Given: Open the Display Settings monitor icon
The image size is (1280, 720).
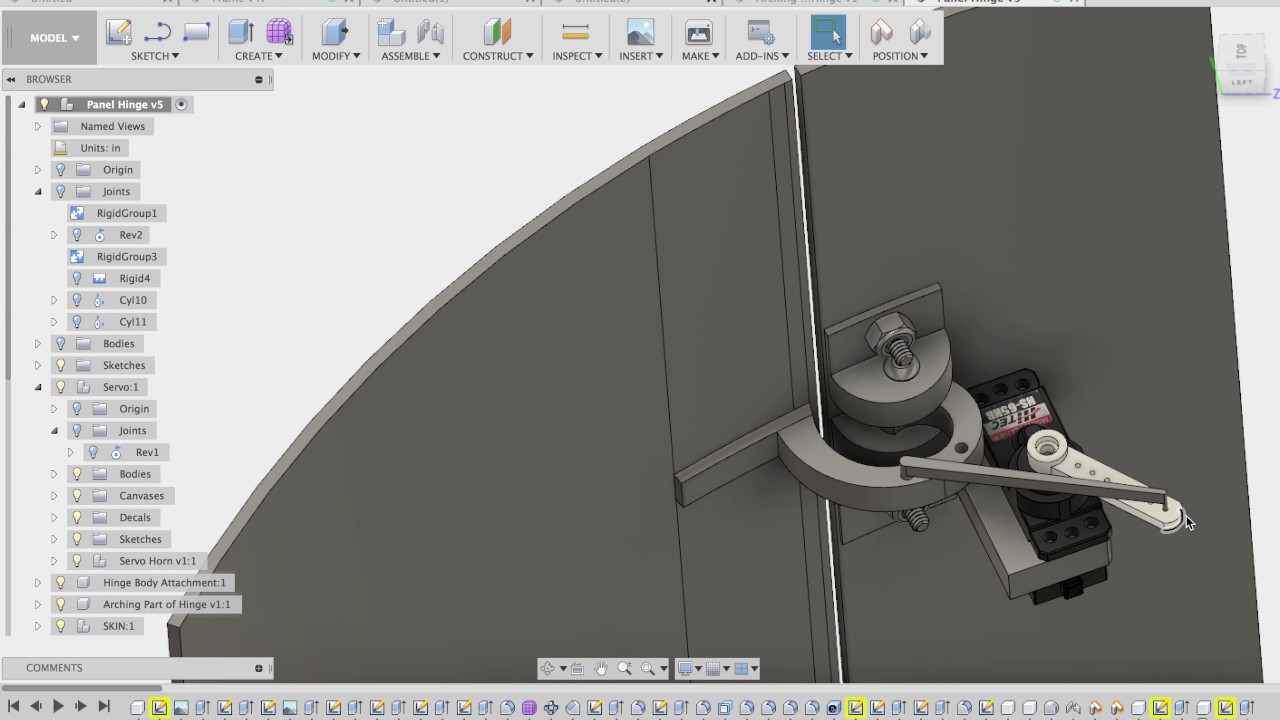Looking at the screenshot, I should [x=685, y=668].
